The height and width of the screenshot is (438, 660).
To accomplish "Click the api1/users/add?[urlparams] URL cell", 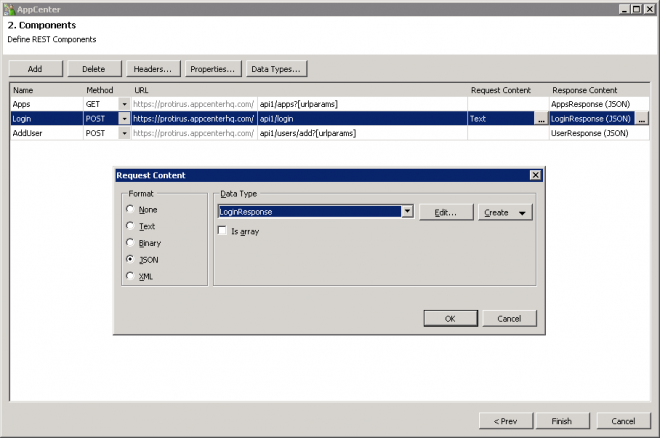I will pos(362,133).
